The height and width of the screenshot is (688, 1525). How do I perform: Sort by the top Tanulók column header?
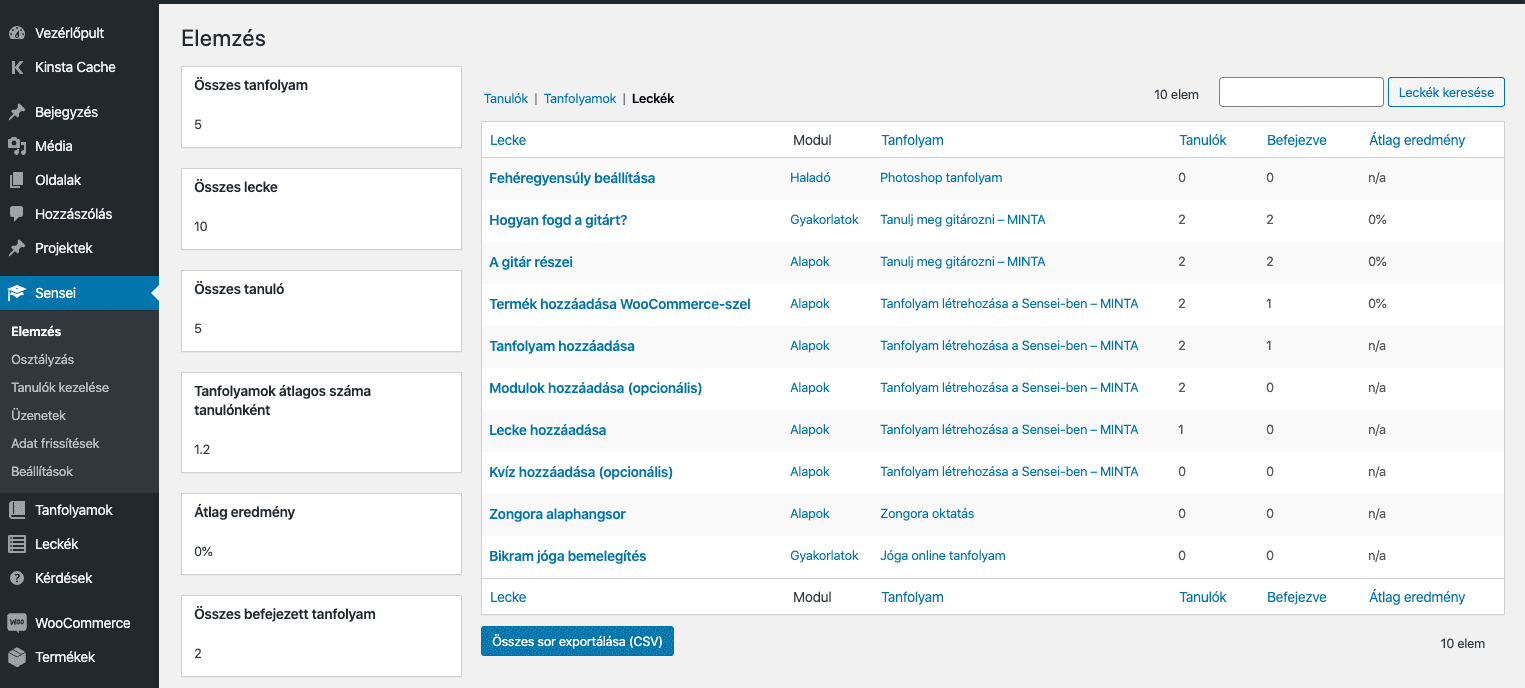point(1203,140)
